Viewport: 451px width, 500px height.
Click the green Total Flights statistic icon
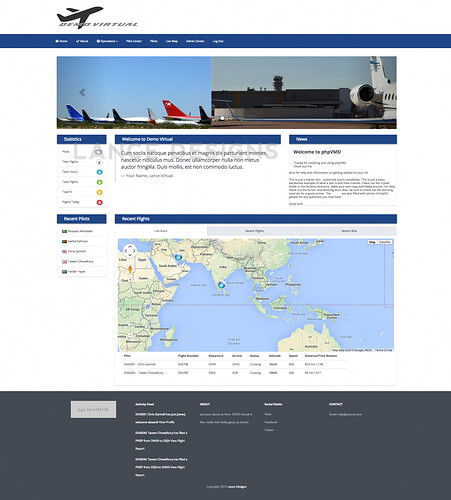(99, 182)
